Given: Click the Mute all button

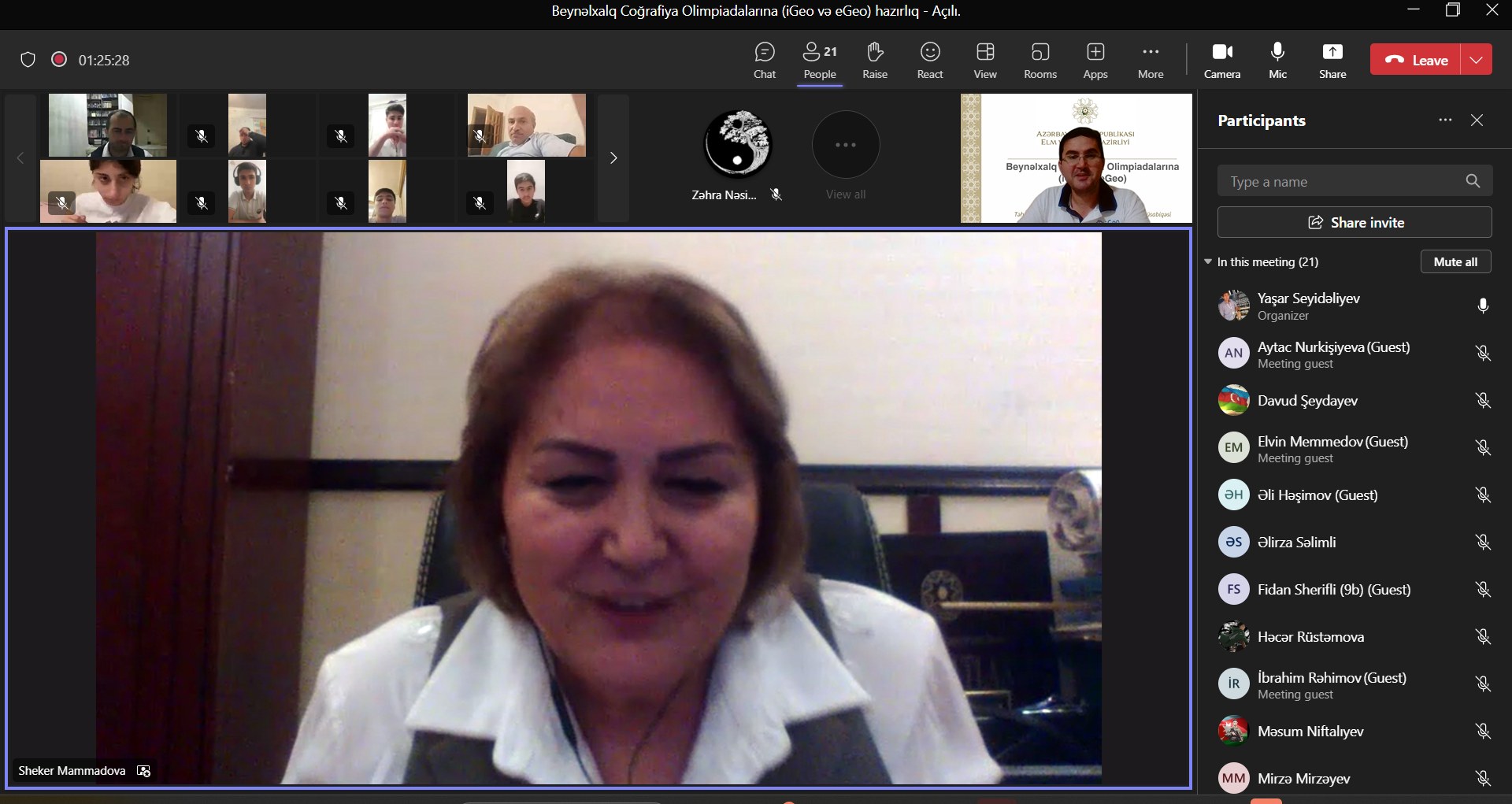Looking at the screenshot, I should pyautogui.click(x=1455, y=262).
